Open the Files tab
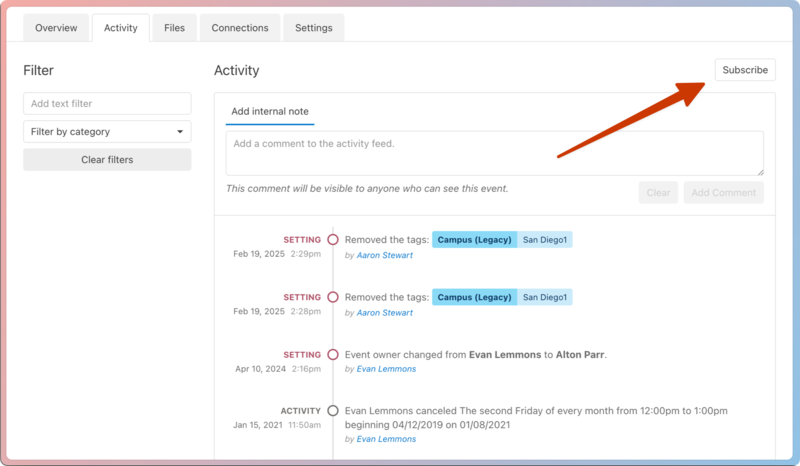 click(x=174, y=28)
